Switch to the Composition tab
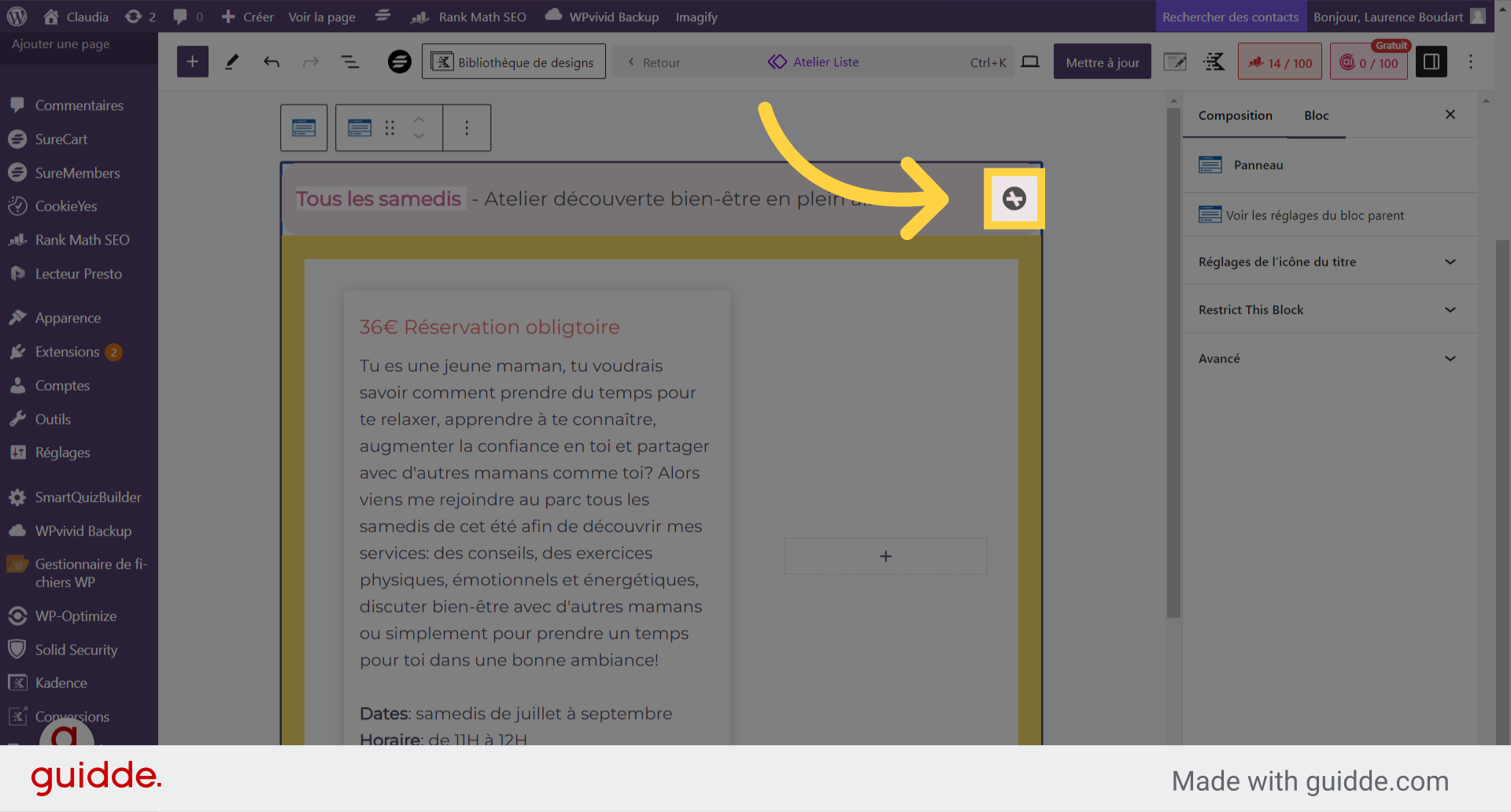Image resolution: width=1511 pixels, height=812 pixels. tap(1235, 116)
